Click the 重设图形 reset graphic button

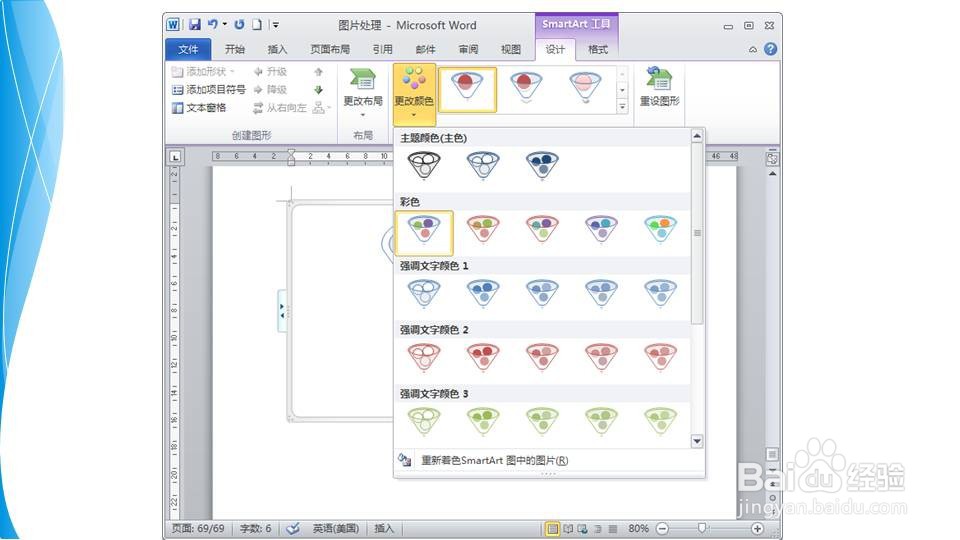click(659, 88)
